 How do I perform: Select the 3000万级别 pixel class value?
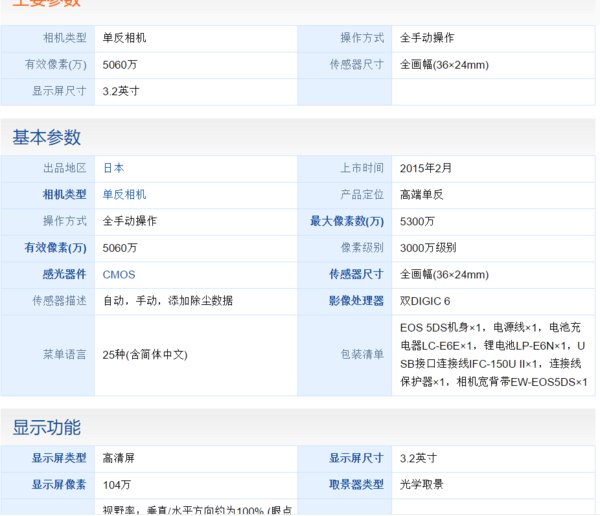coord(428,248)
